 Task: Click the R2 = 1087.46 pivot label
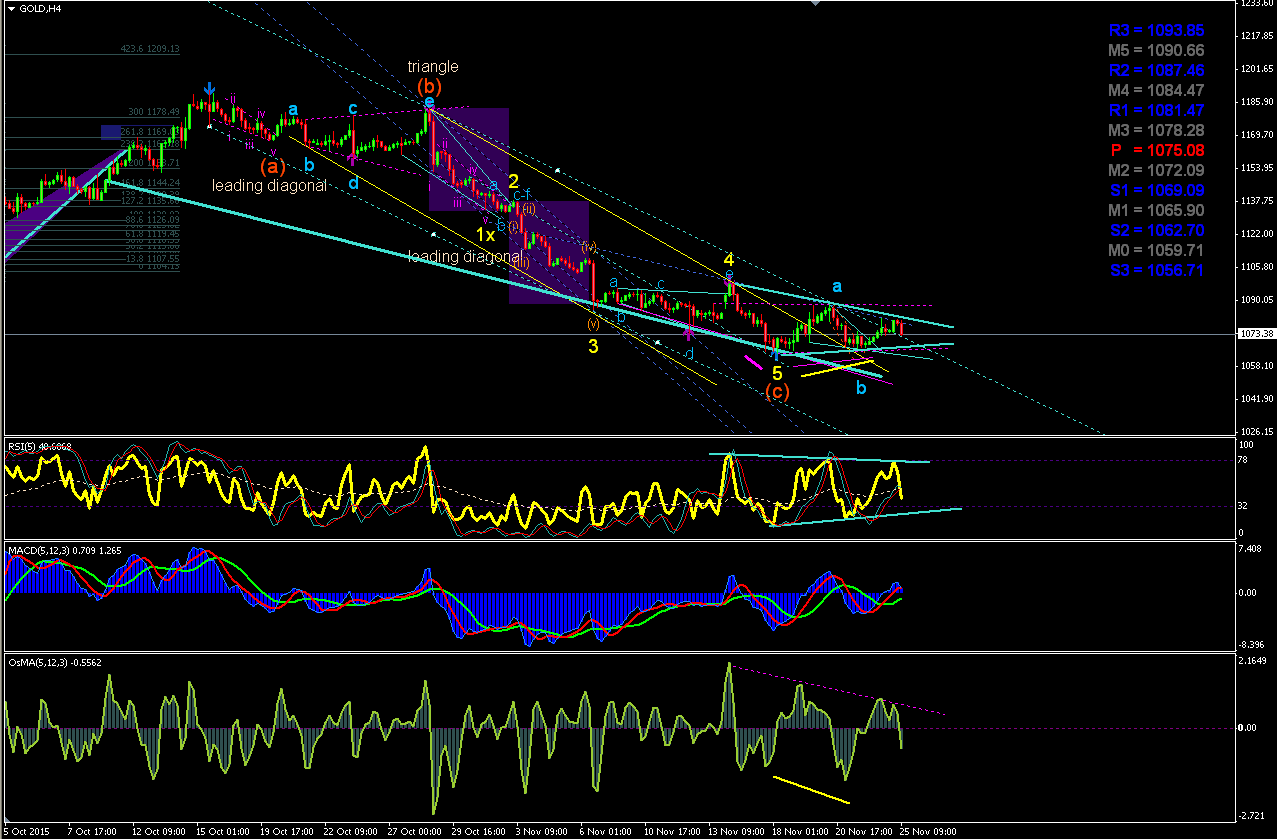pyautogui.click(x=1157, y=70)
